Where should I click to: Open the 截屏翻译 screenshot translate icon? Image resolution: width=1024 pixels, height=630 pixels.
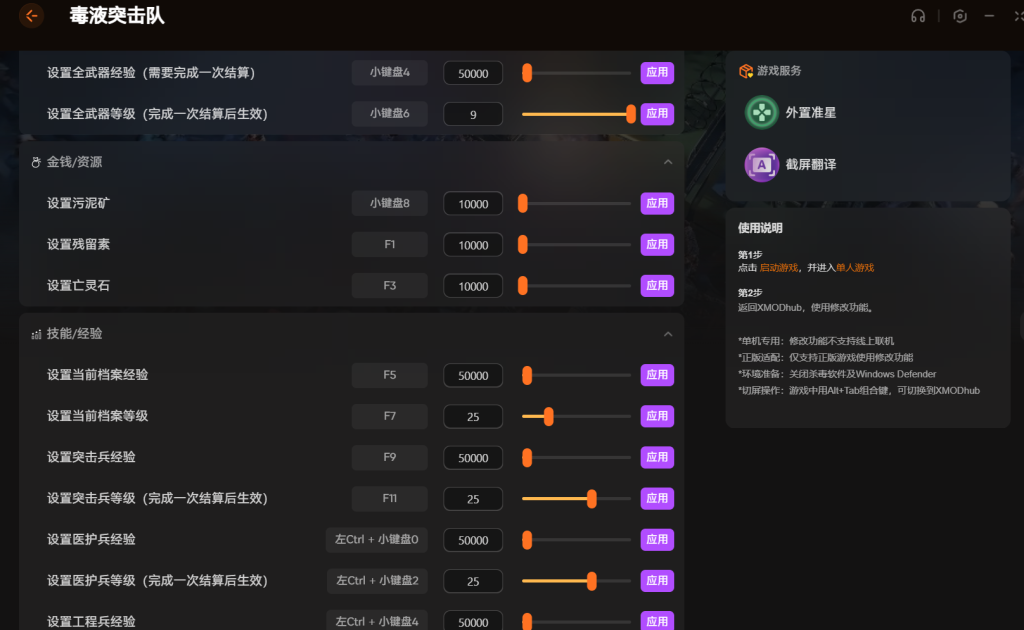(x=762, y=164)
